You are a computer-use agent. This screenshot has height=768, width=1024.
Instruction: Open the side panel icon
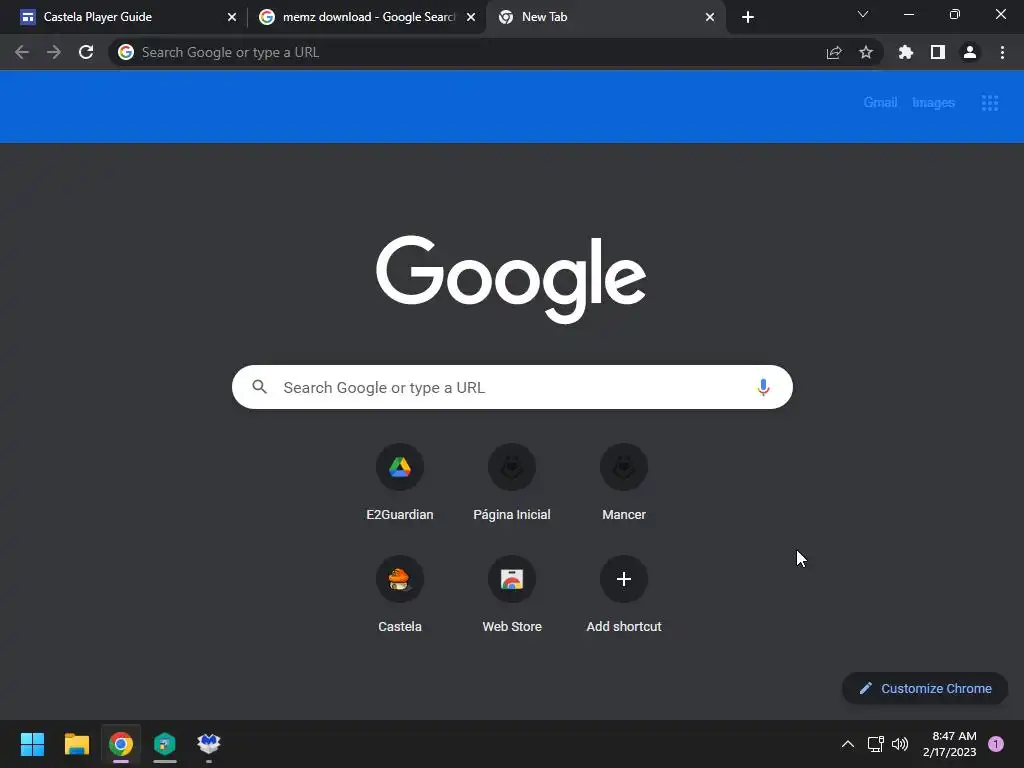(938, 52)
